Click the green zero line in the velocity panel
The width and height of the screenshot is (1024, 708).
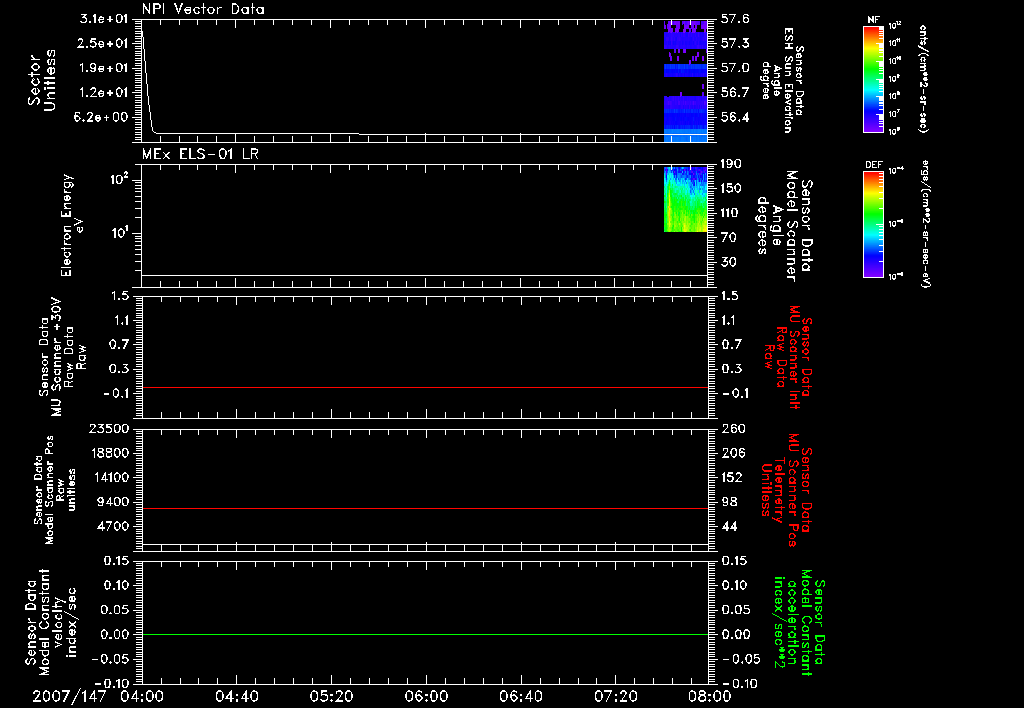[x=424, y=634]
